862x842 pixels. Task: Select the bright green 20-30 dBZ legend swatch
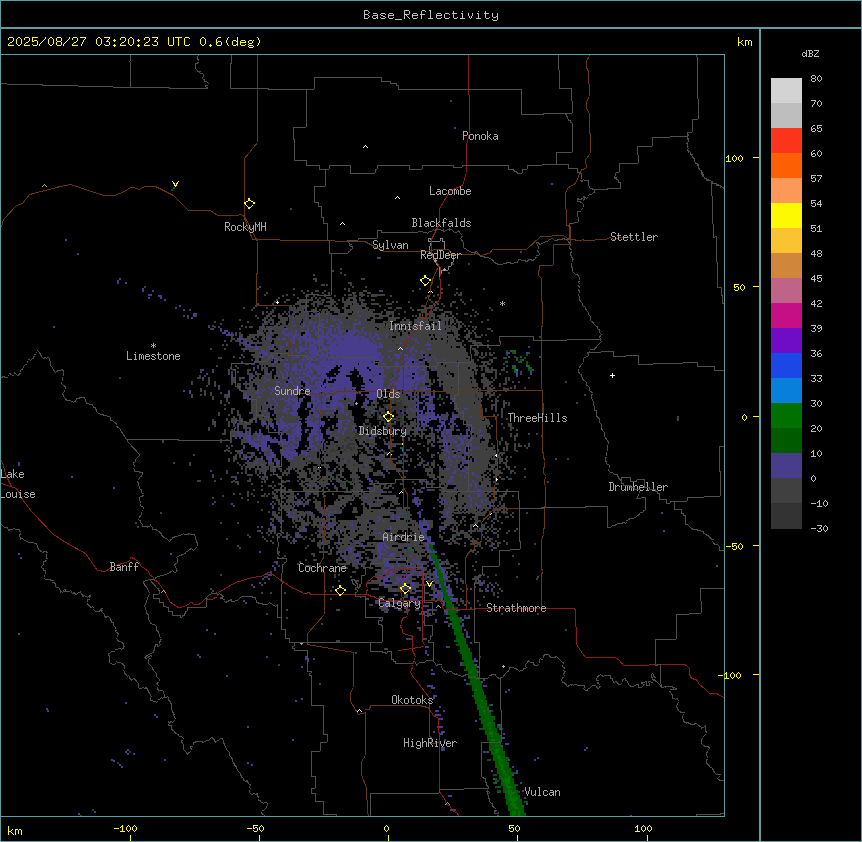786,416
